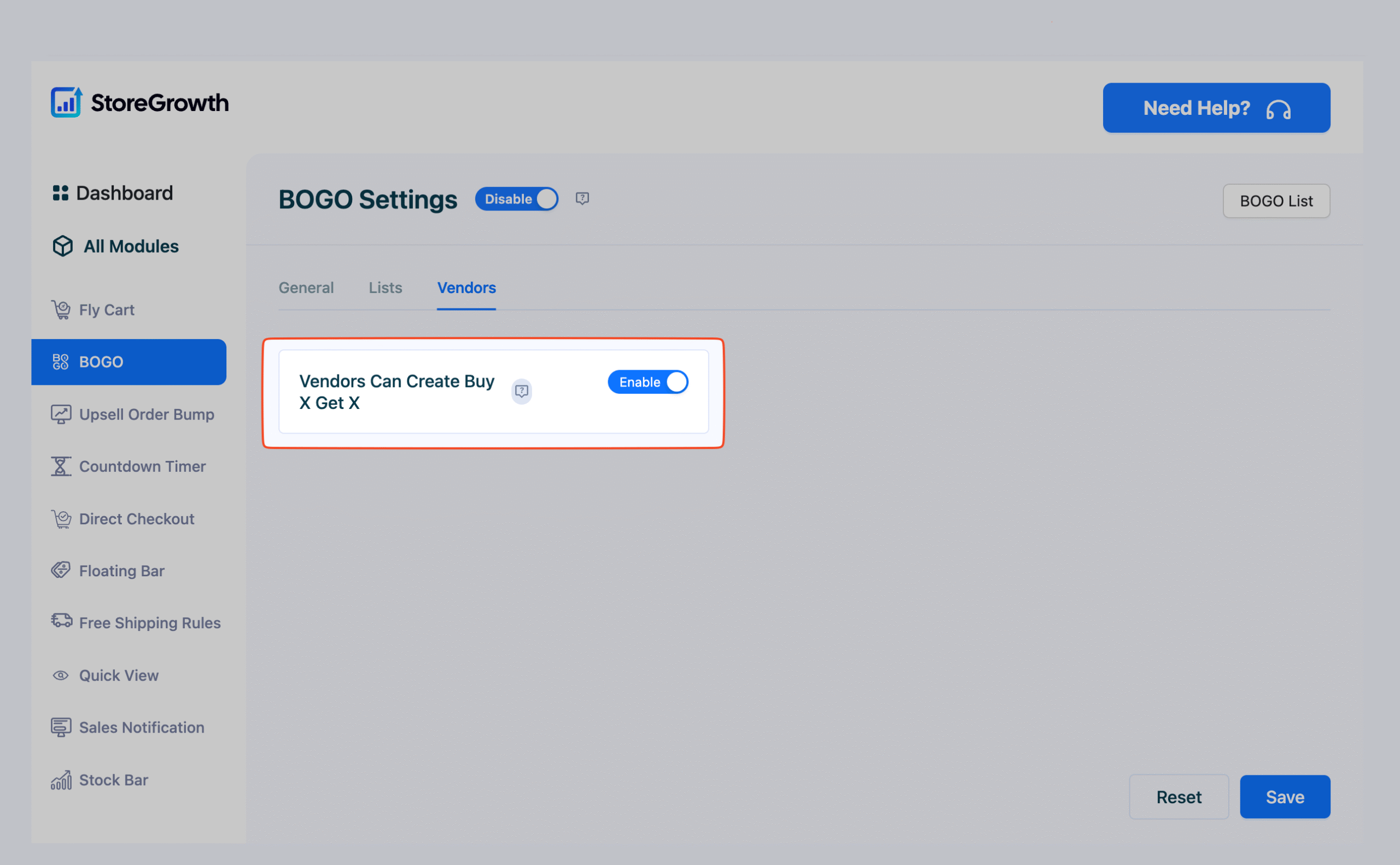The width and height of the screenshot is (1400, 865).
Task: Open the Dashboard from the sidebar icon
Action: tap(61, 193)
